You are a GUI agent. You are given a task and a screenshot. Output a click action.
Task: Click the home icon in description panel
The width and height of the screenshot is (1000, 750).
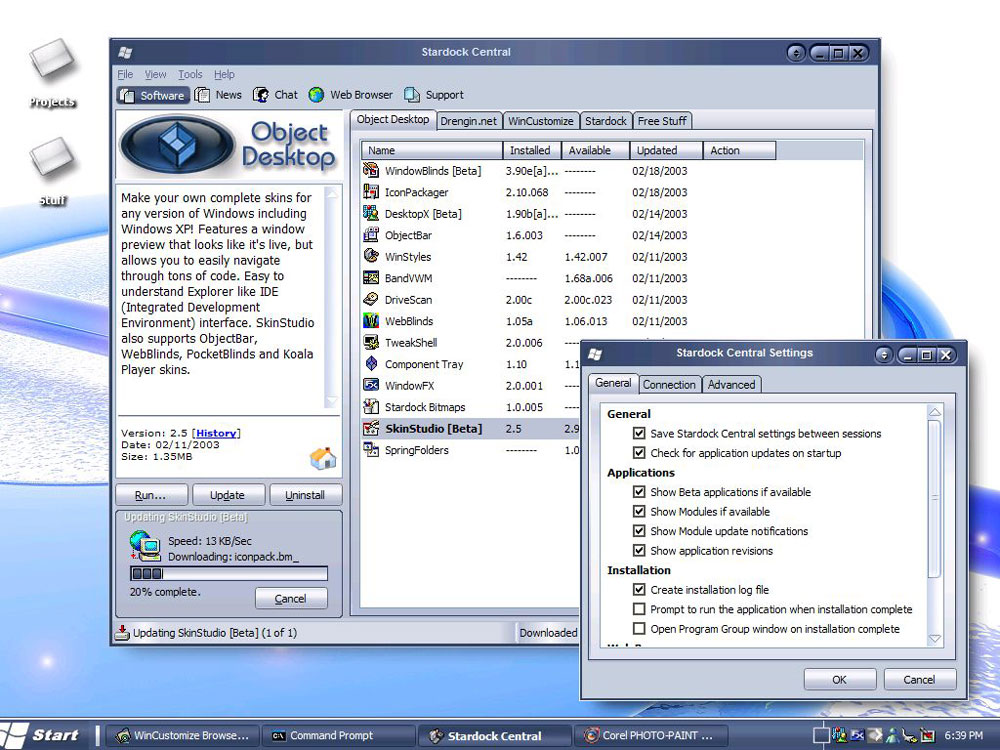(x=323, y=458)
